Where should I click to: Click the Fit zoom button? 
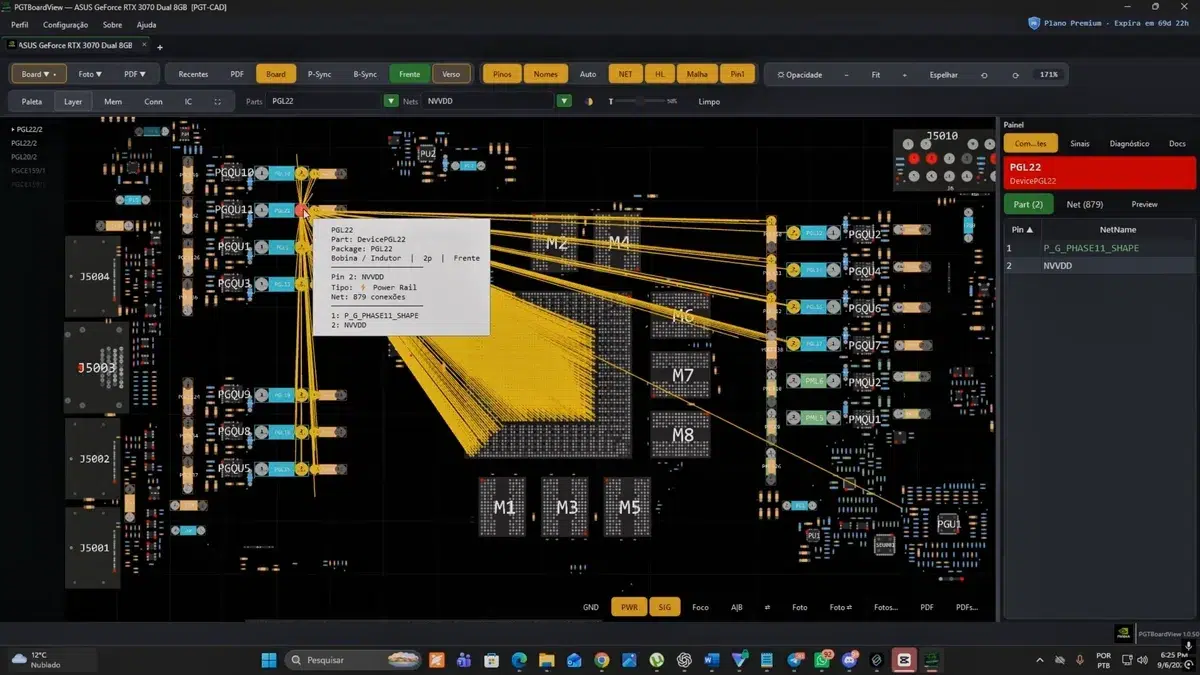pyautogui.click(x=876, y=74)
